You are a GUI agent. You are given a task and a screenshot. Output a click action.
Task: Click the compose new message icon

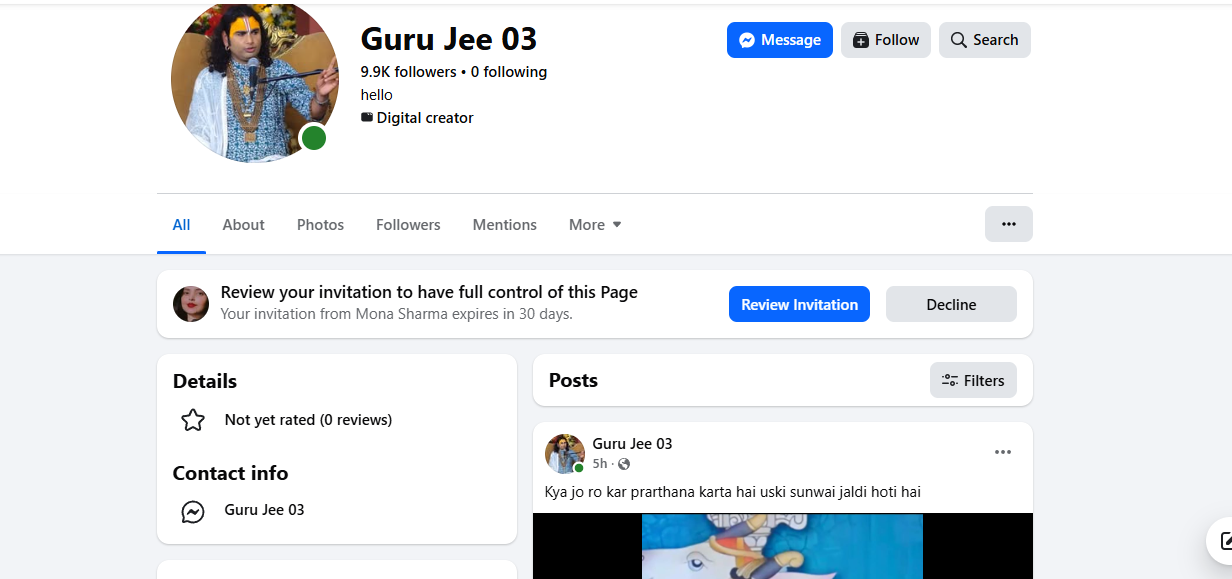click(1224, 542)
